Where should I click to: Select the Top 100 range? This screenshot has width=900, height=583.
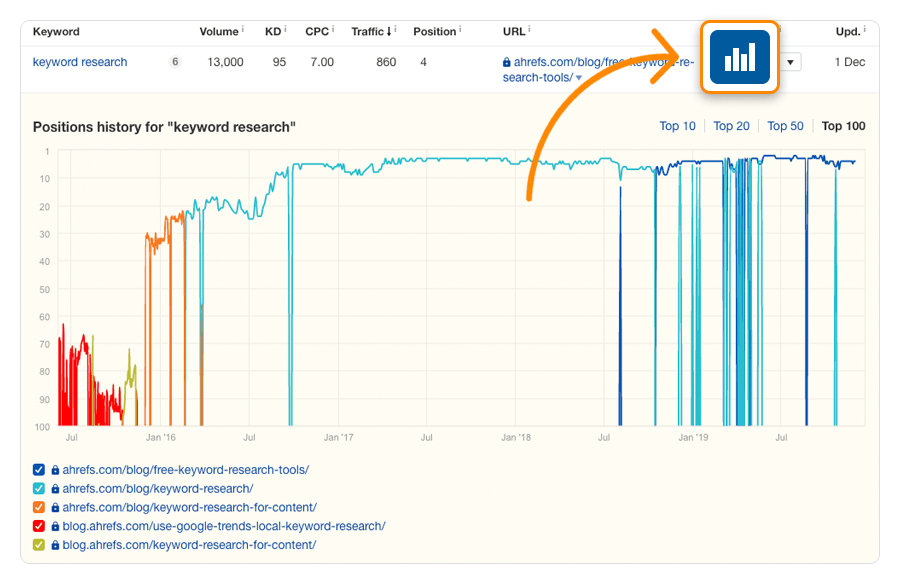tap(843, 126)
